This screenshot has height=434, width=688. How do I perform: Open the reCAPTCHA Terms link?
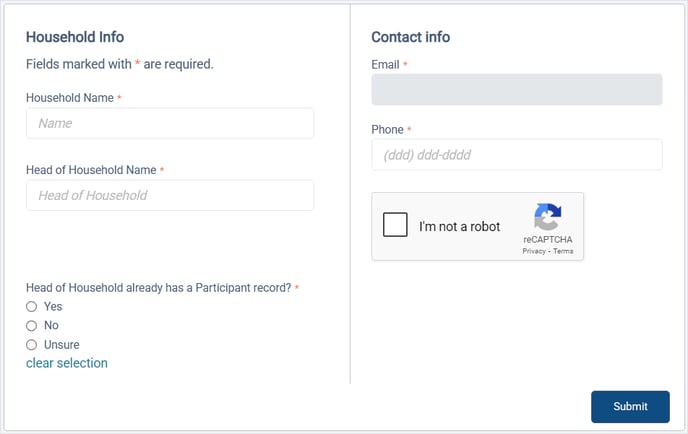[563, 251]
